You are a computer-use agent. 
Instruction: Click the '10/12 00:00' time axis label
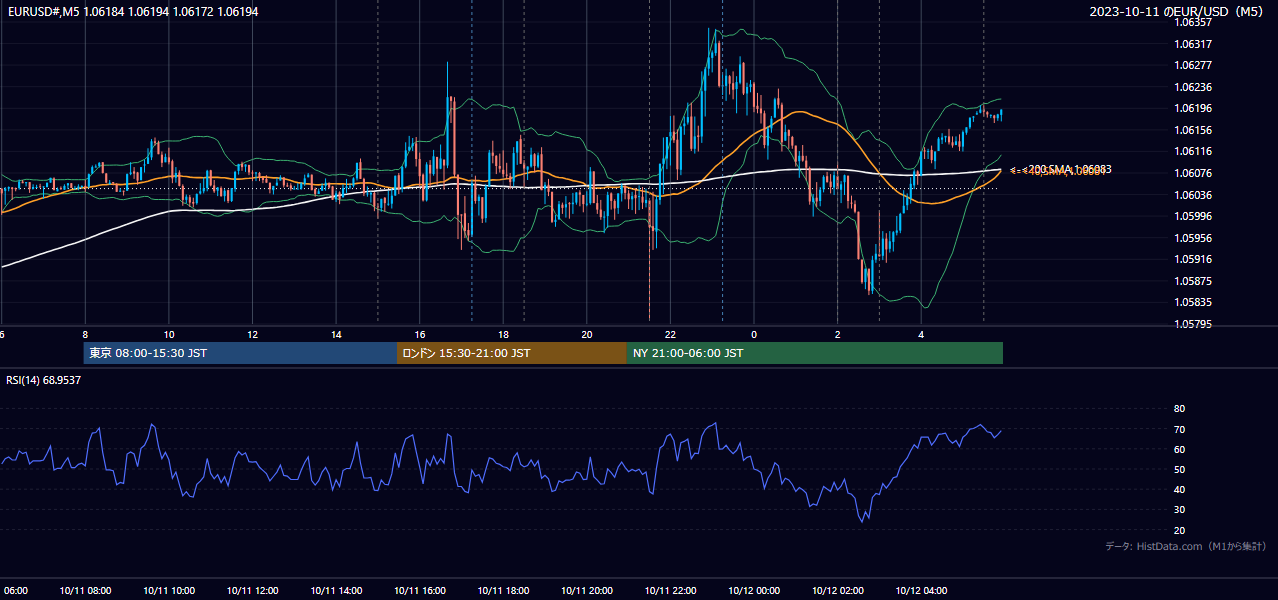[x=754, y=590]
